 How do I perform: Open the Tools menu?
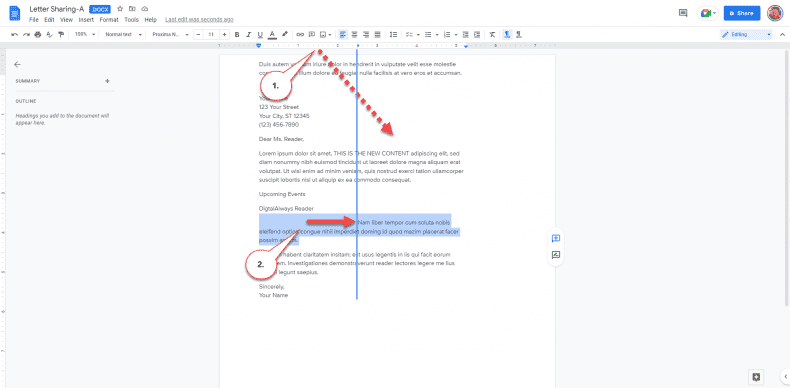(x=131, y=20)
